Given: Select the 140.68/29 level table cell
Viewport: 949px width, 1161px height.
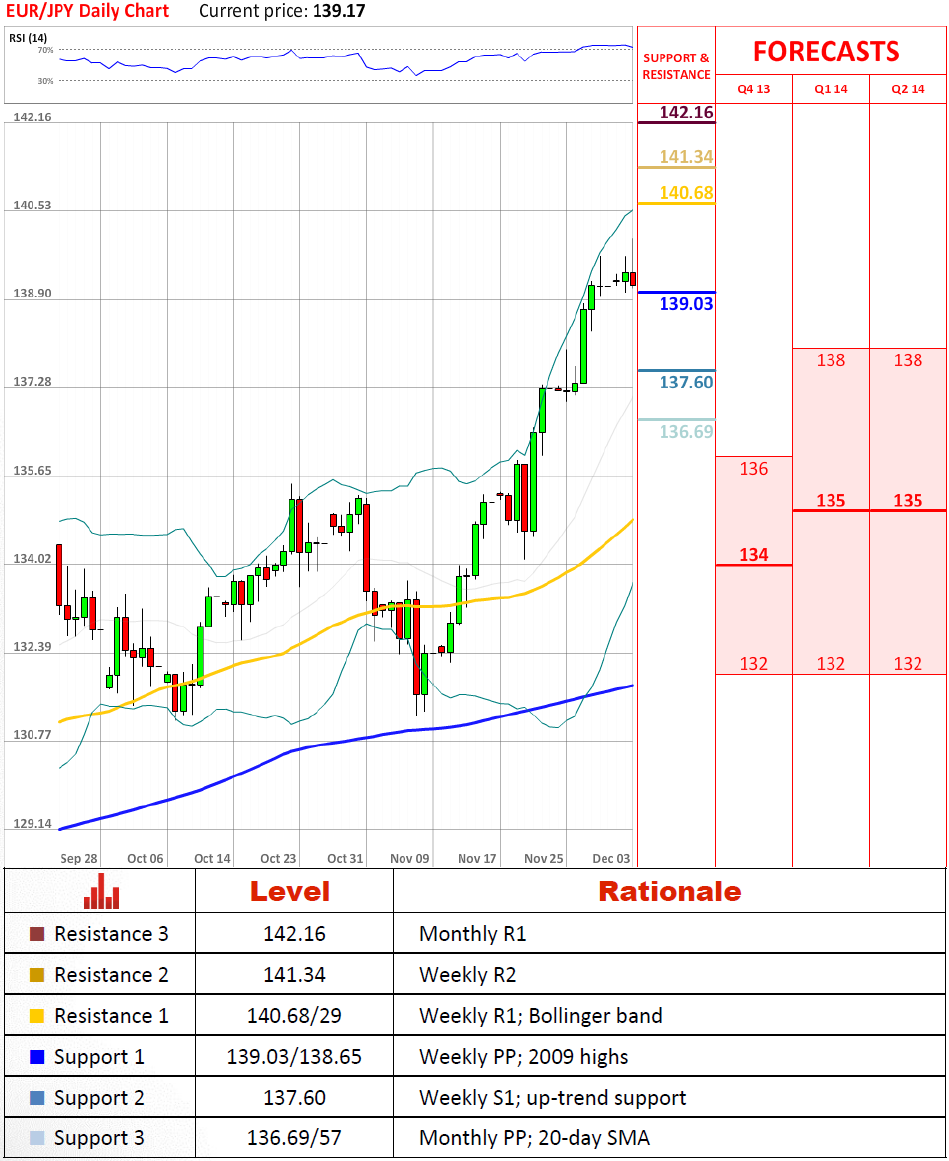Looking at the screenshot, I should tap(294, 1016).
